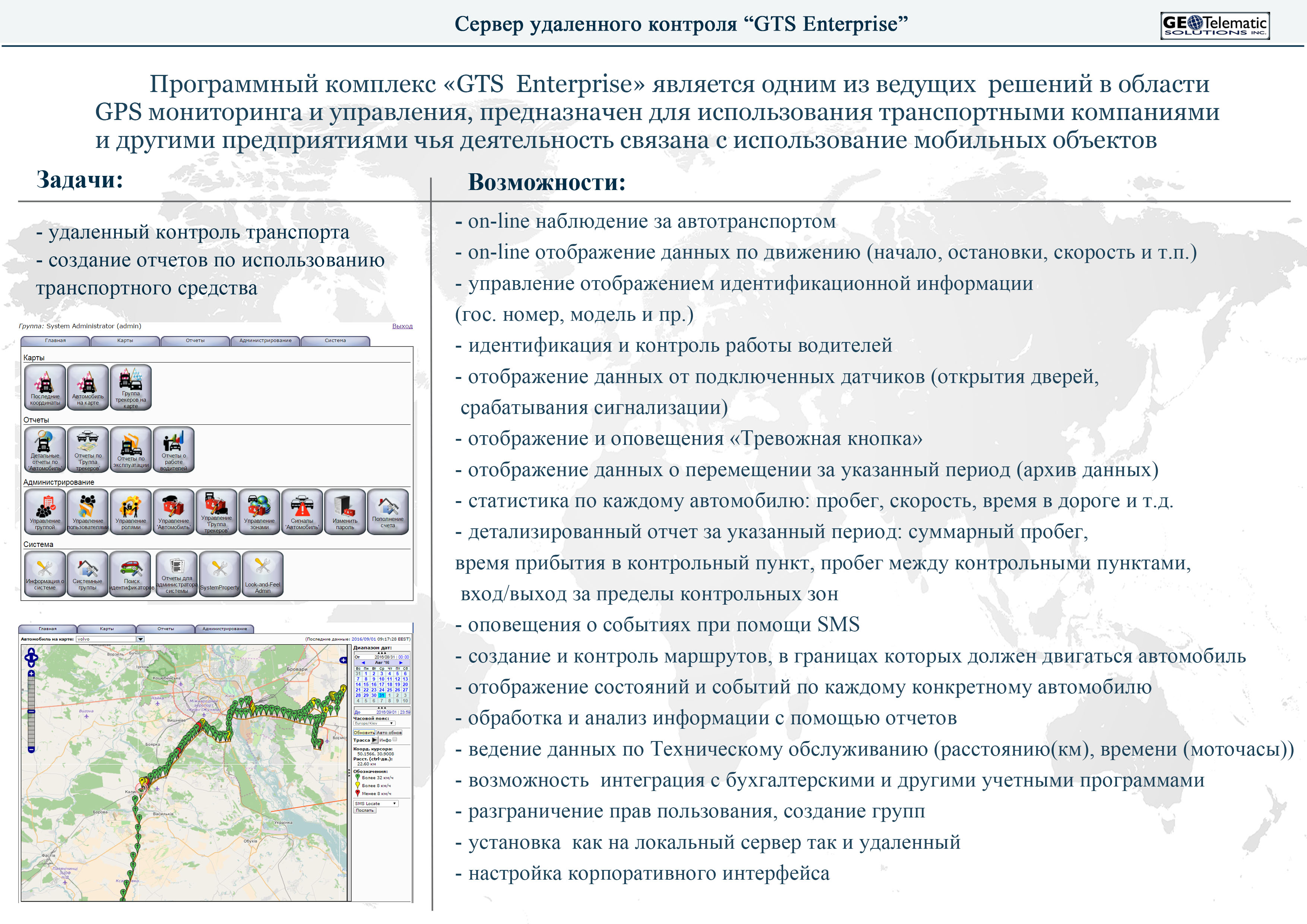The image size is (1307, 924).
Task: Collapse the От date calendar triangles
Action: point(382,653)
